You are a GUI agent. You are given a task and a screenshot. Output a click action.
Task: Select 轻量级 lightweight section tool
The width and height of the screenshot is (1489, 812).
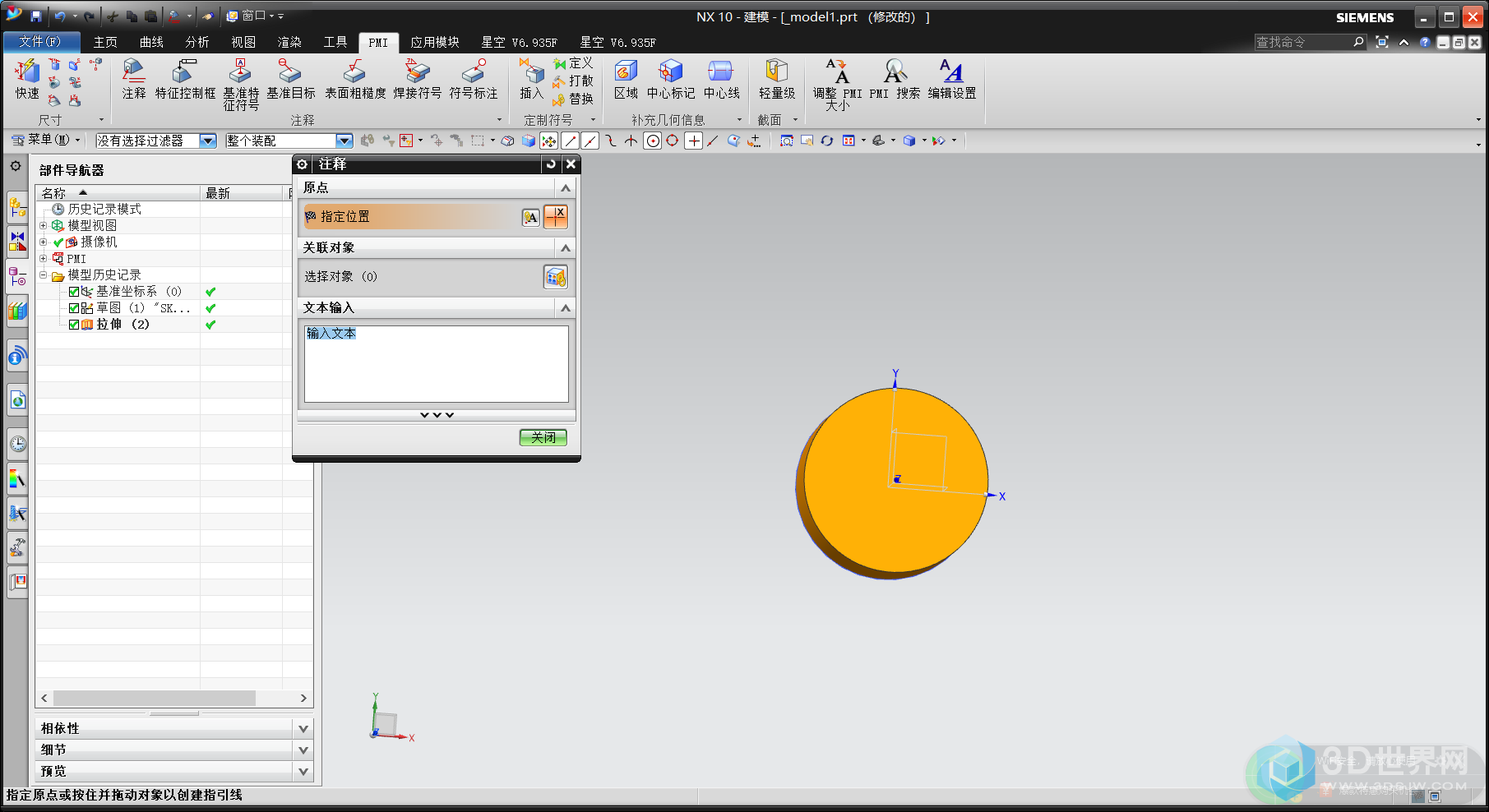pyautogui.click(x=777, y=79)
